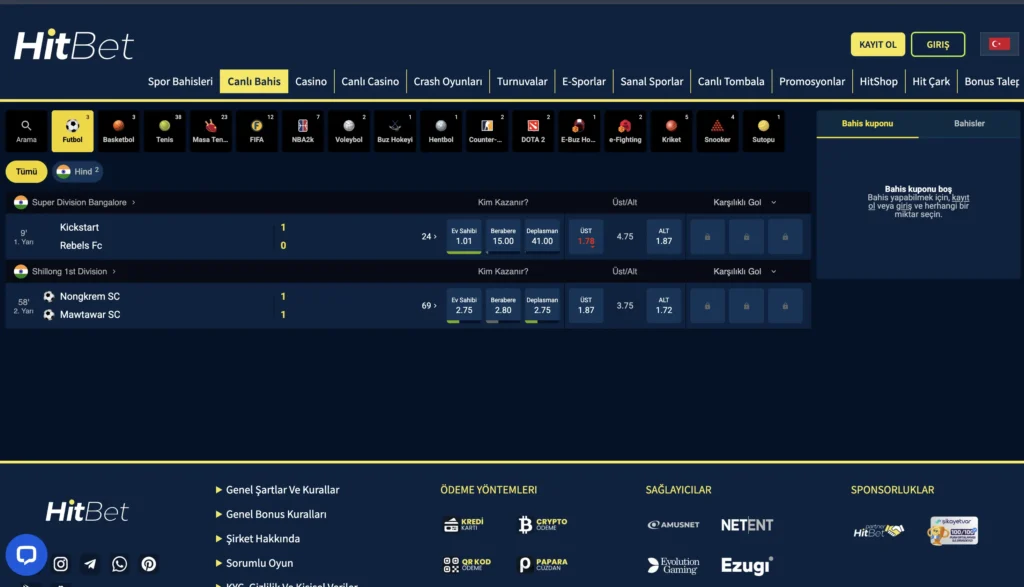Viewport: 1024px width, 587px height.
Task: Select the Kriket sport icon
Action: 671,131
